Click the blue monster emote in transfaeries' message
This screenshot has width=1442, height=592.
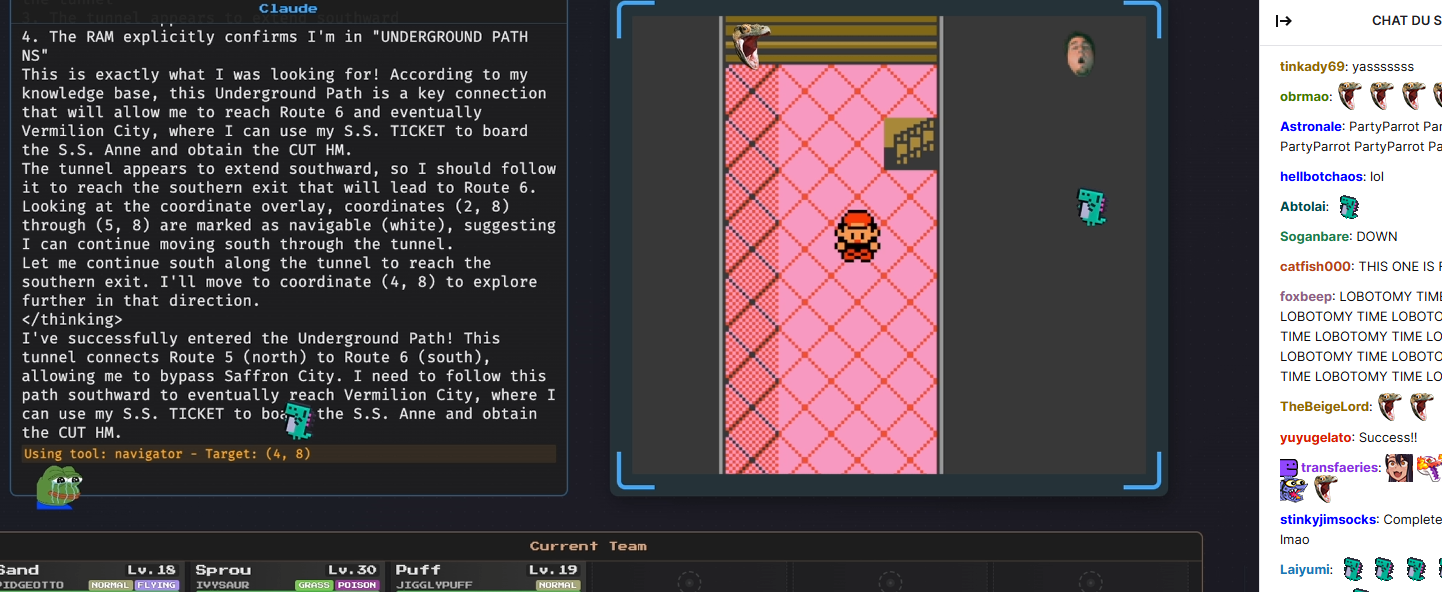click(1292, 490)
